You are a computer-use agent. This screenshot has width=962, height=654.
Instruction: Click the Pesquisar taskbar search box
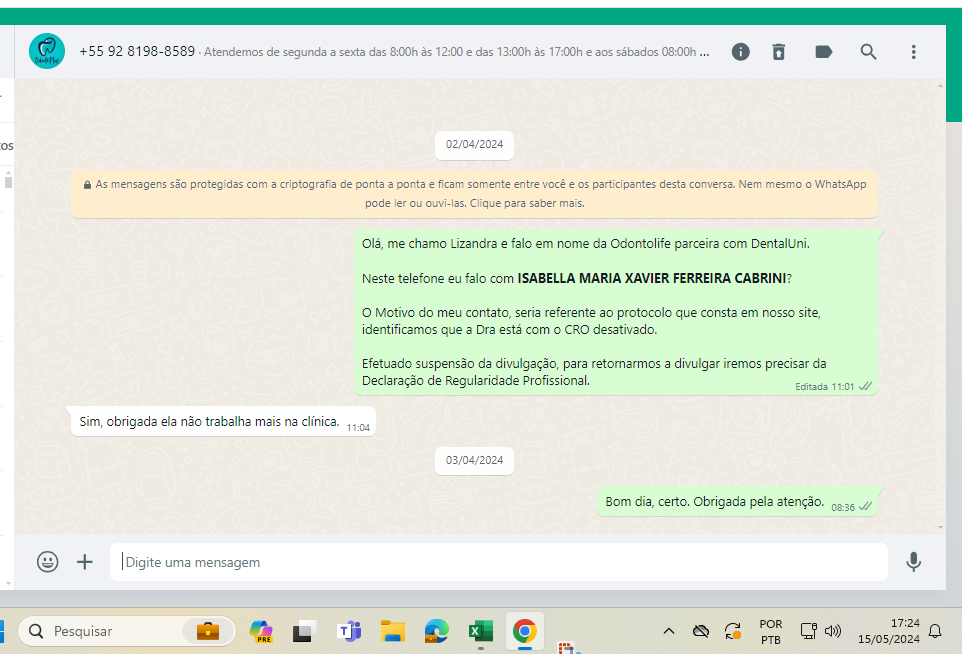point(127,631)
